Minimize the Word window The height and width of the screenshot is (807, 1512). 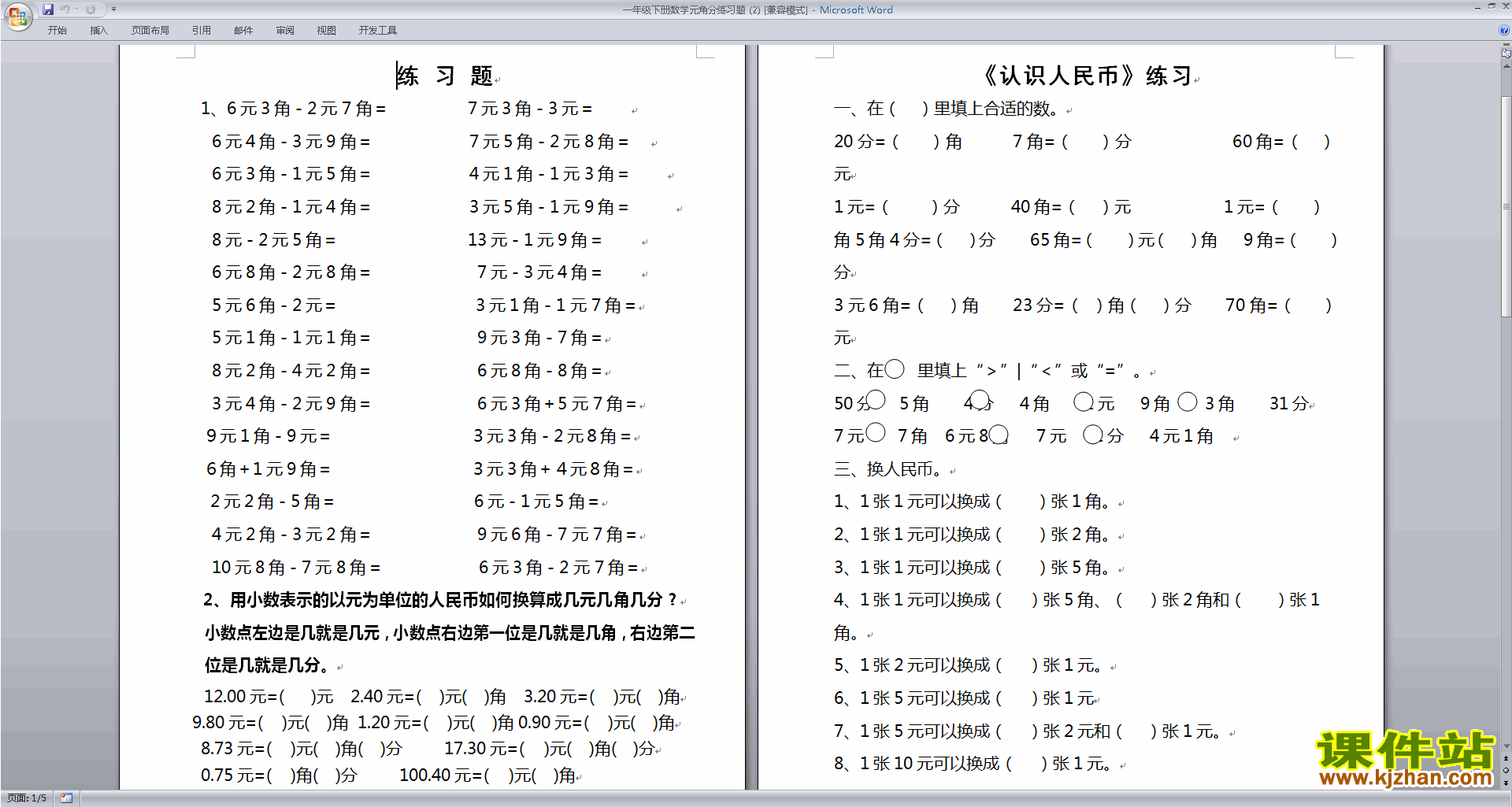(x=1477, y=7)
